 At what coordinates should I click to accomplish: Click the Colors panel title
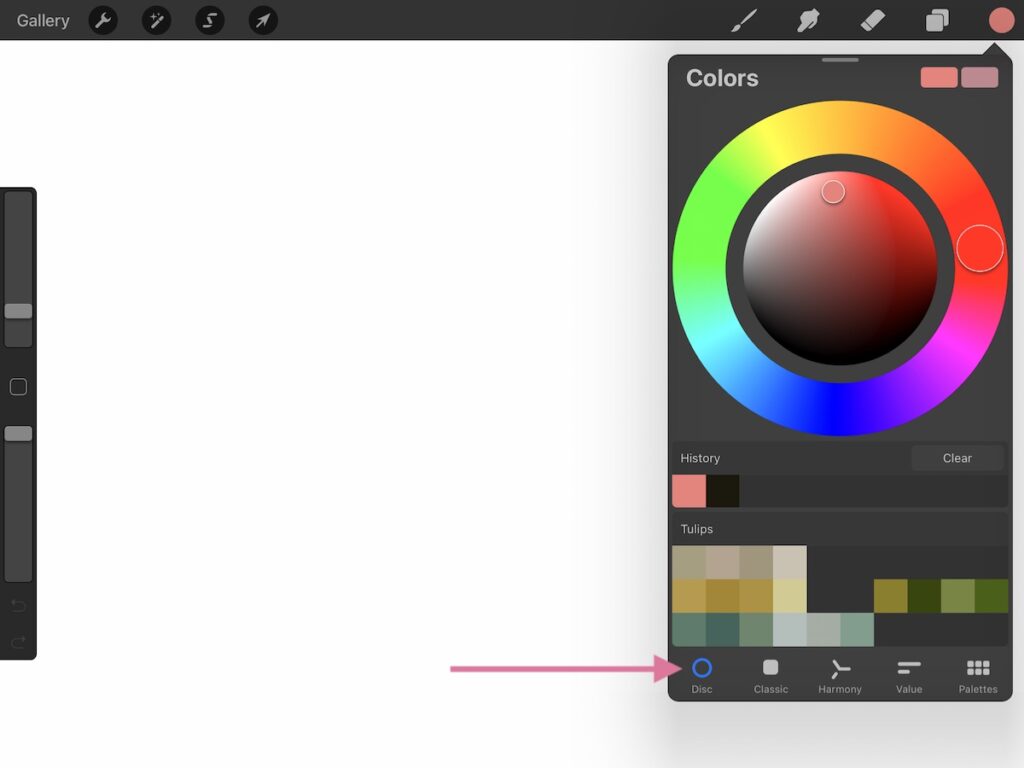click(x=722, y=78)
